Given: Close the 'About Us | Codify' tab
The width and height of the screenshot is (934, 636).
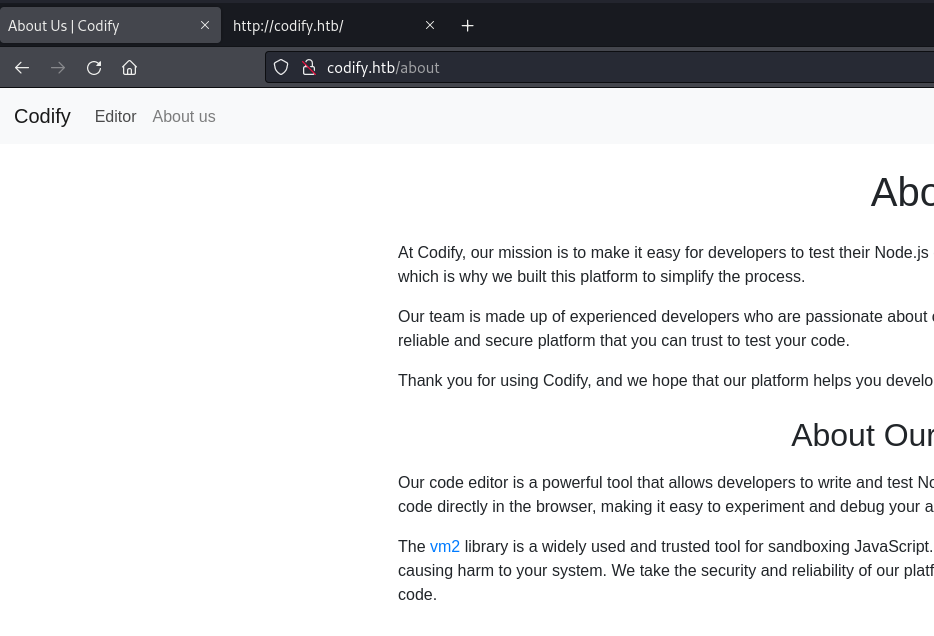Looking at the screenshot, I should (205, 26).
